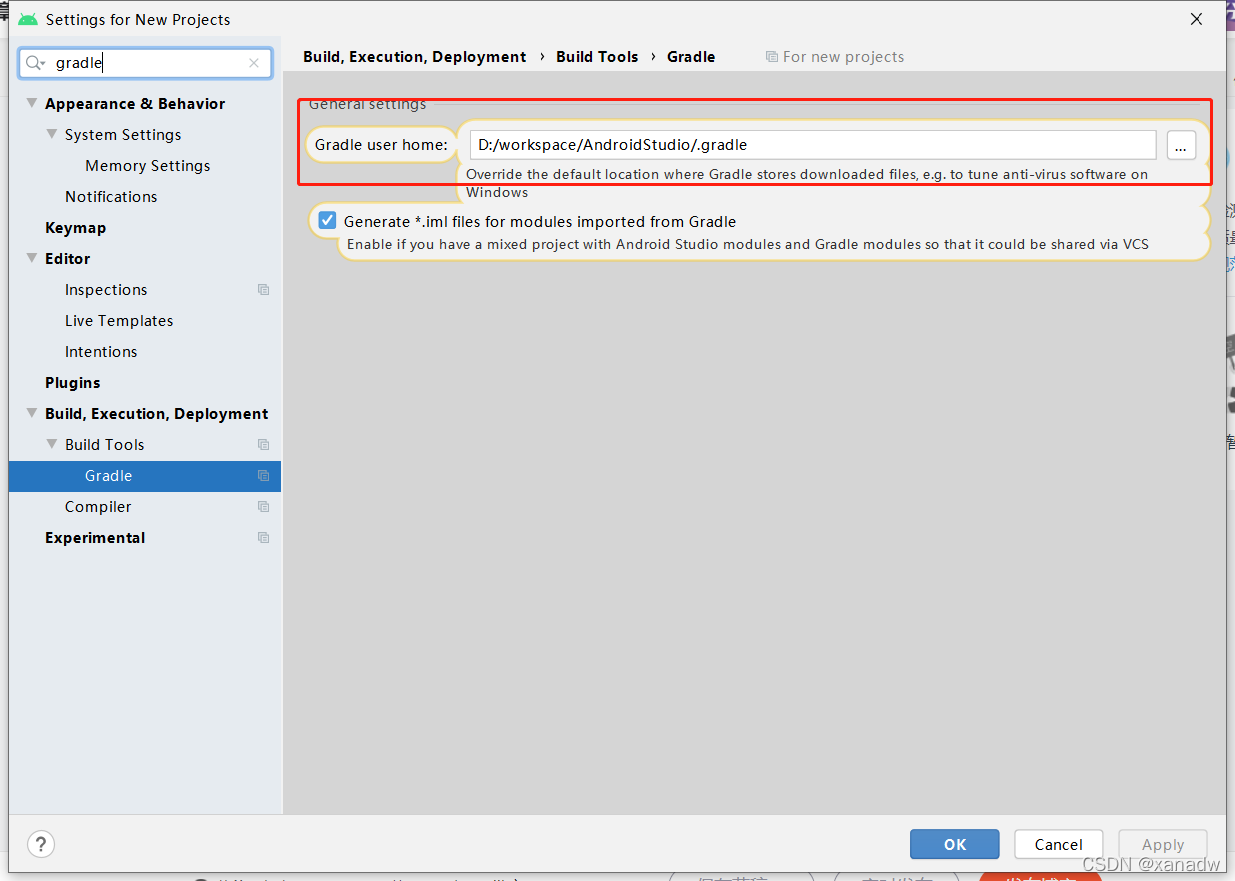Toggle Generate *.iml files checkbox

[x=327, y=221]
